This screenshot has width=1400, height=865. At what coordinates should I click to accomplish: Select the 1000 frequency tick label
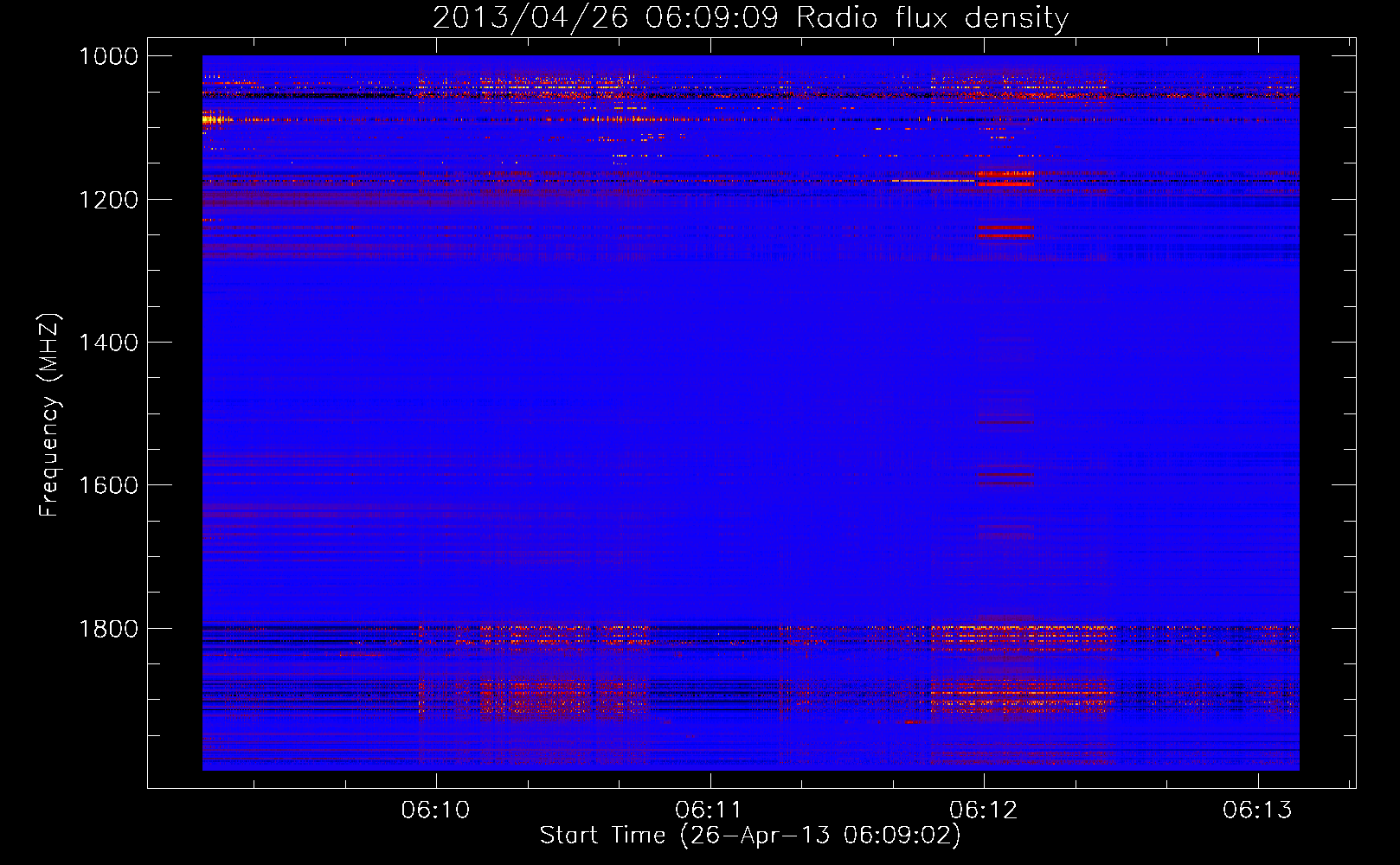tap(108, 56)
